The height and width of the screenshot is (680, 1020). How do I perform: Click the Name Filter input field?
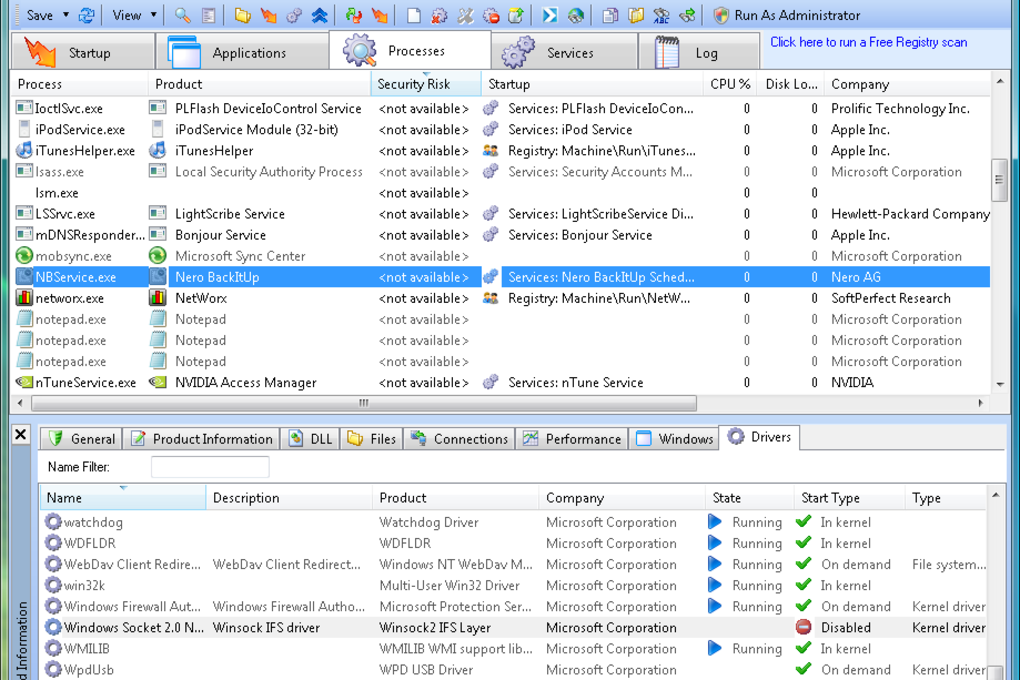click(x=210, y=467)
